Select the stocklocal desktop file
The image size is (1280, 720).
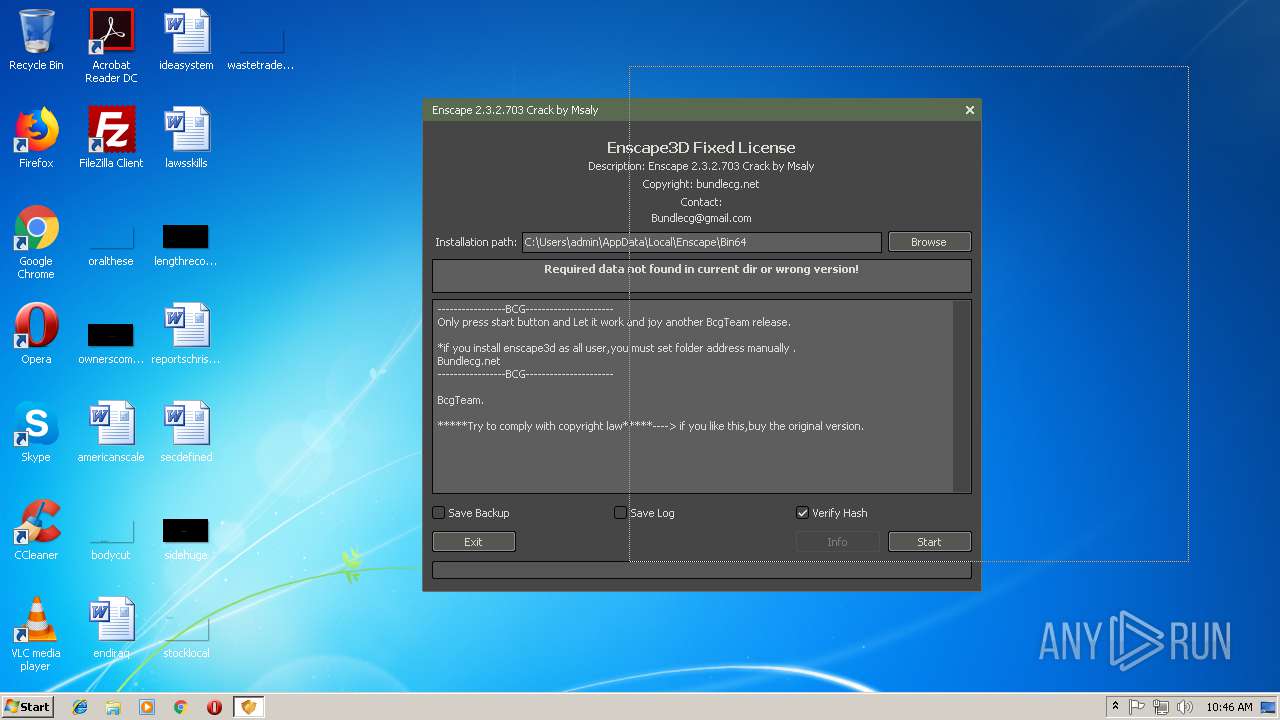(x=186, y=634)
